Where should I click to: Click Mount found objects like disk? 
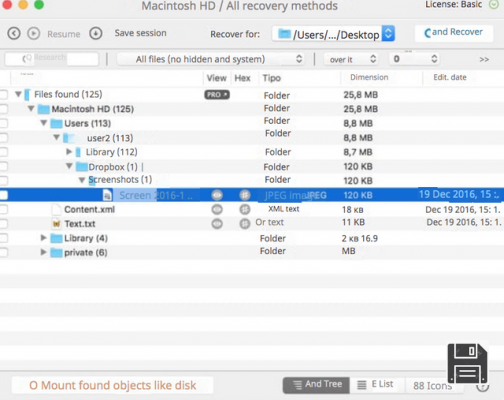[112, 385]
